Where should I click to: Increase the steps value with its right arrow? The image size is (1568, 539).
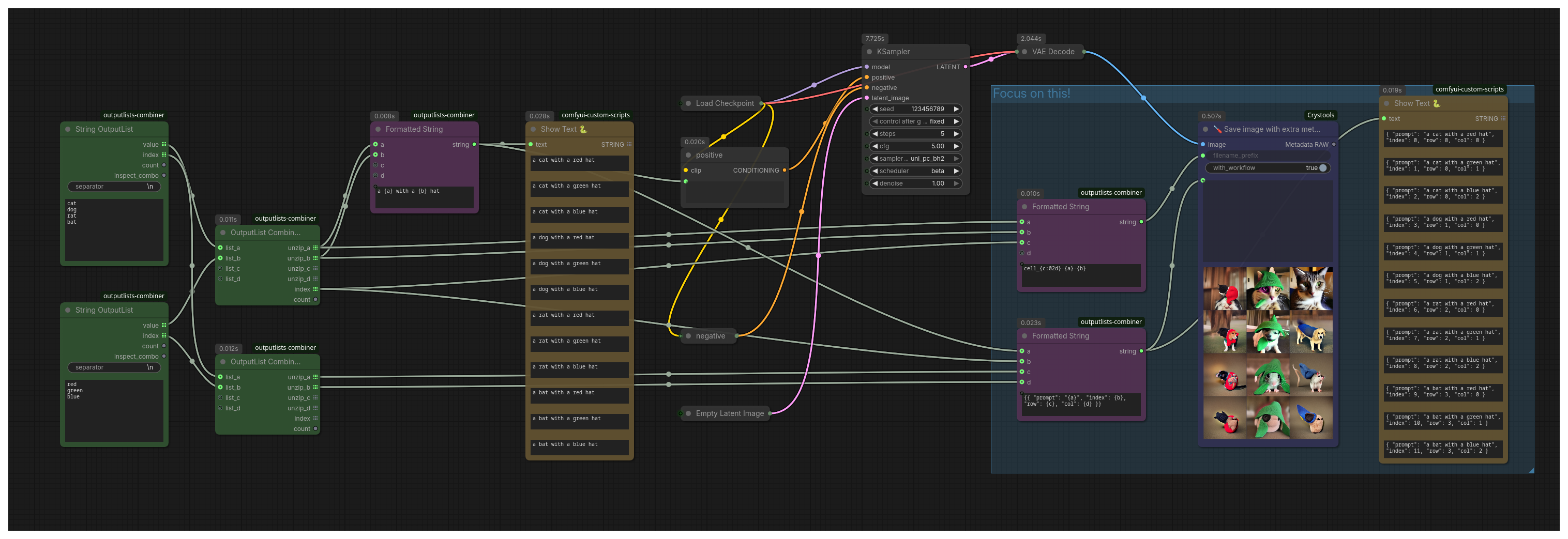[956, 134]
